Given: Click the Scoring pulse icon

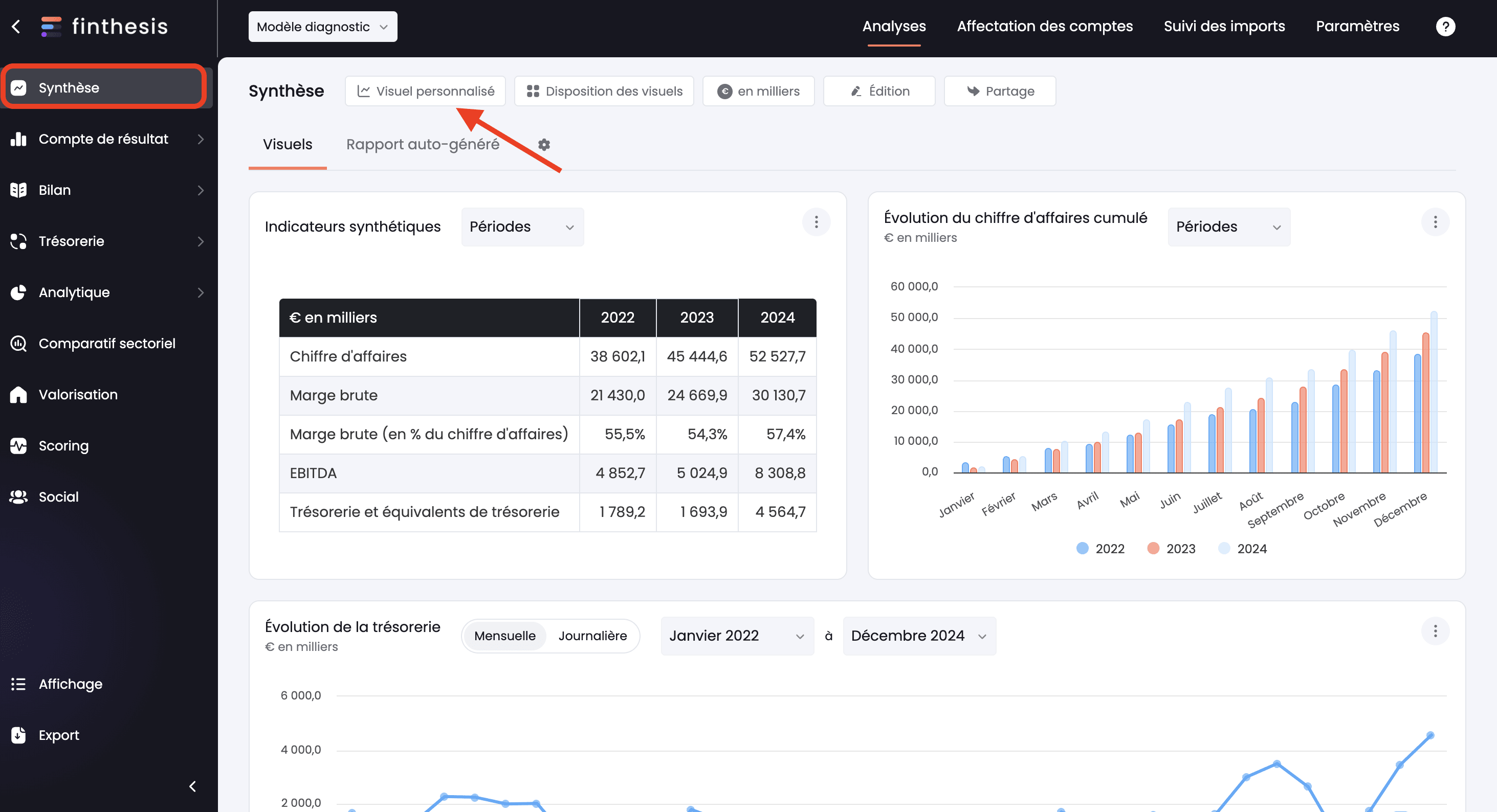Looking at the screenshot, I should click(18, 445).
